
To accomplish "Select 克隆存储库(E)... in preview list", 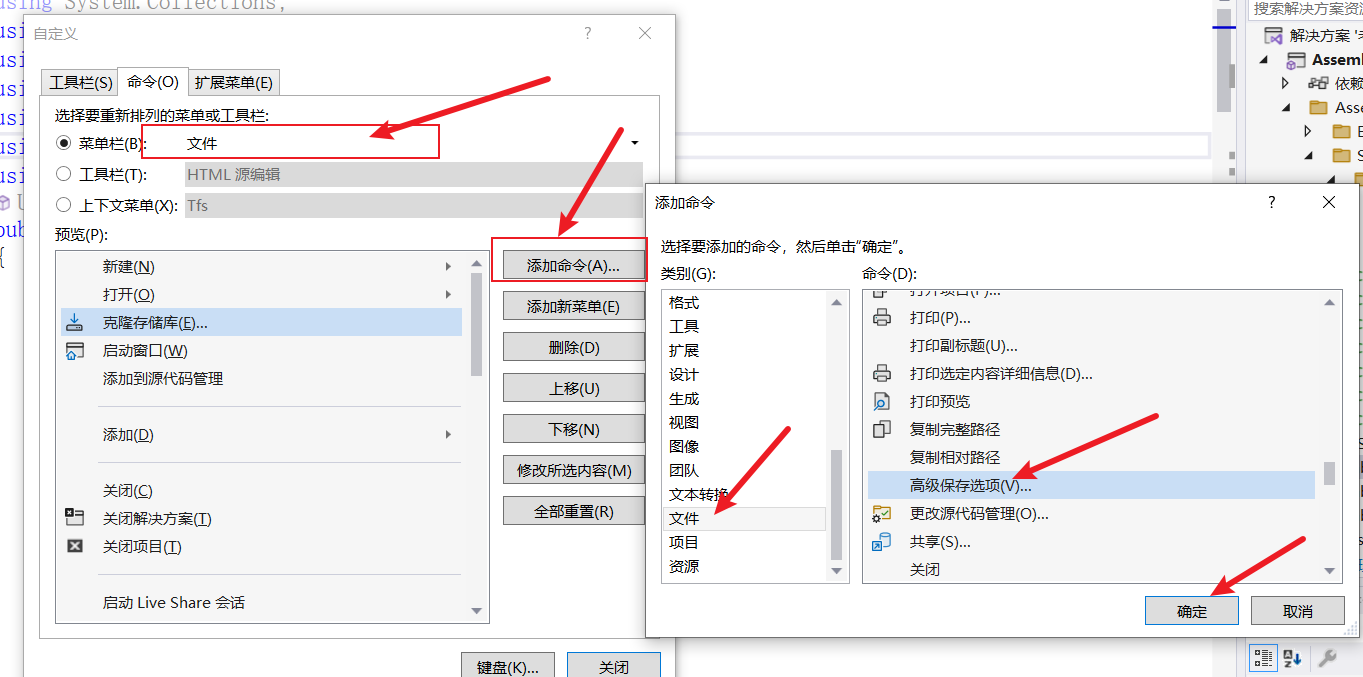I will pyautogui.click(x=262, y=323).
